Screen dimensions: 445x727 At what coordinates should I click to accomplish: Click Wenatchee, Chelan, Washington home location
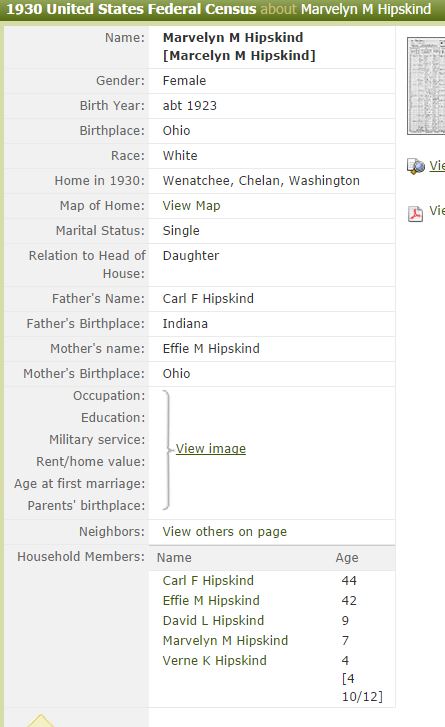click(261, 181)
